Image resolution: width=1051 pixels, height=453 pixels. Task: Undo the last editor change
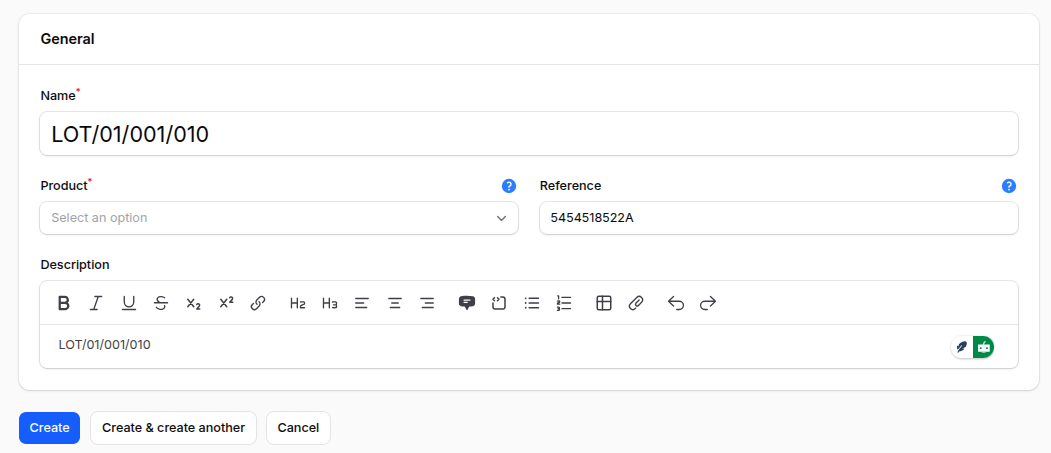[676, 303]
